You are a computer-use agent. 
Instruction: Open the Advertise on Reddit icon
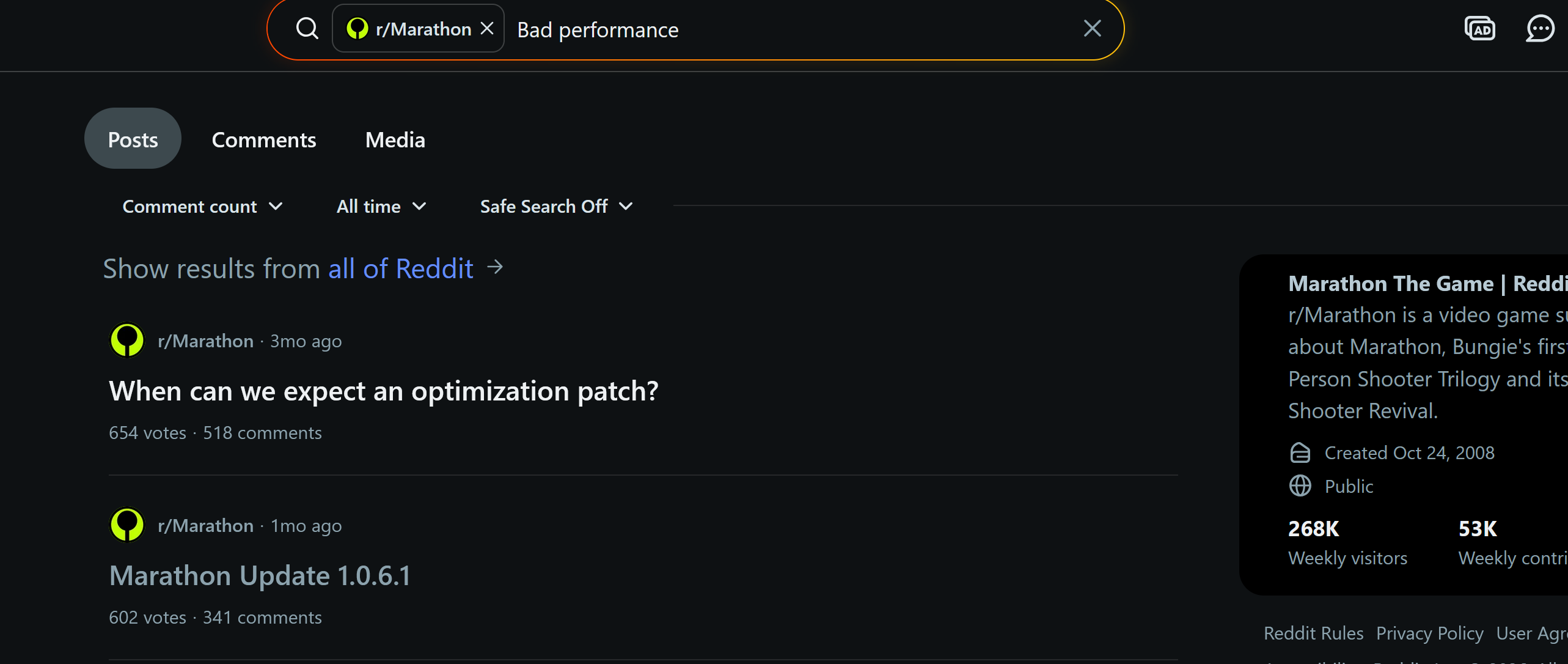coord(1479,28)
